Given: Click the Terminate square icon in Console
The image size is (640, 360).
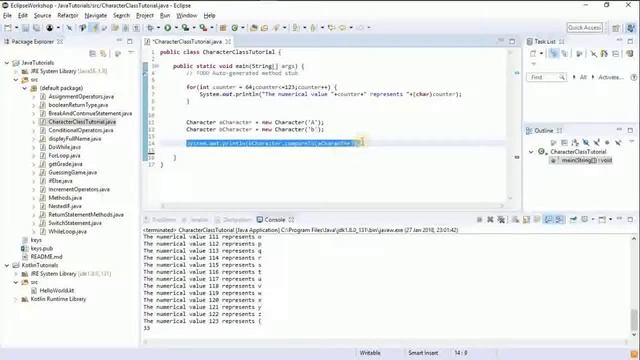Looking at the screenshot, I should coord(480,220).
